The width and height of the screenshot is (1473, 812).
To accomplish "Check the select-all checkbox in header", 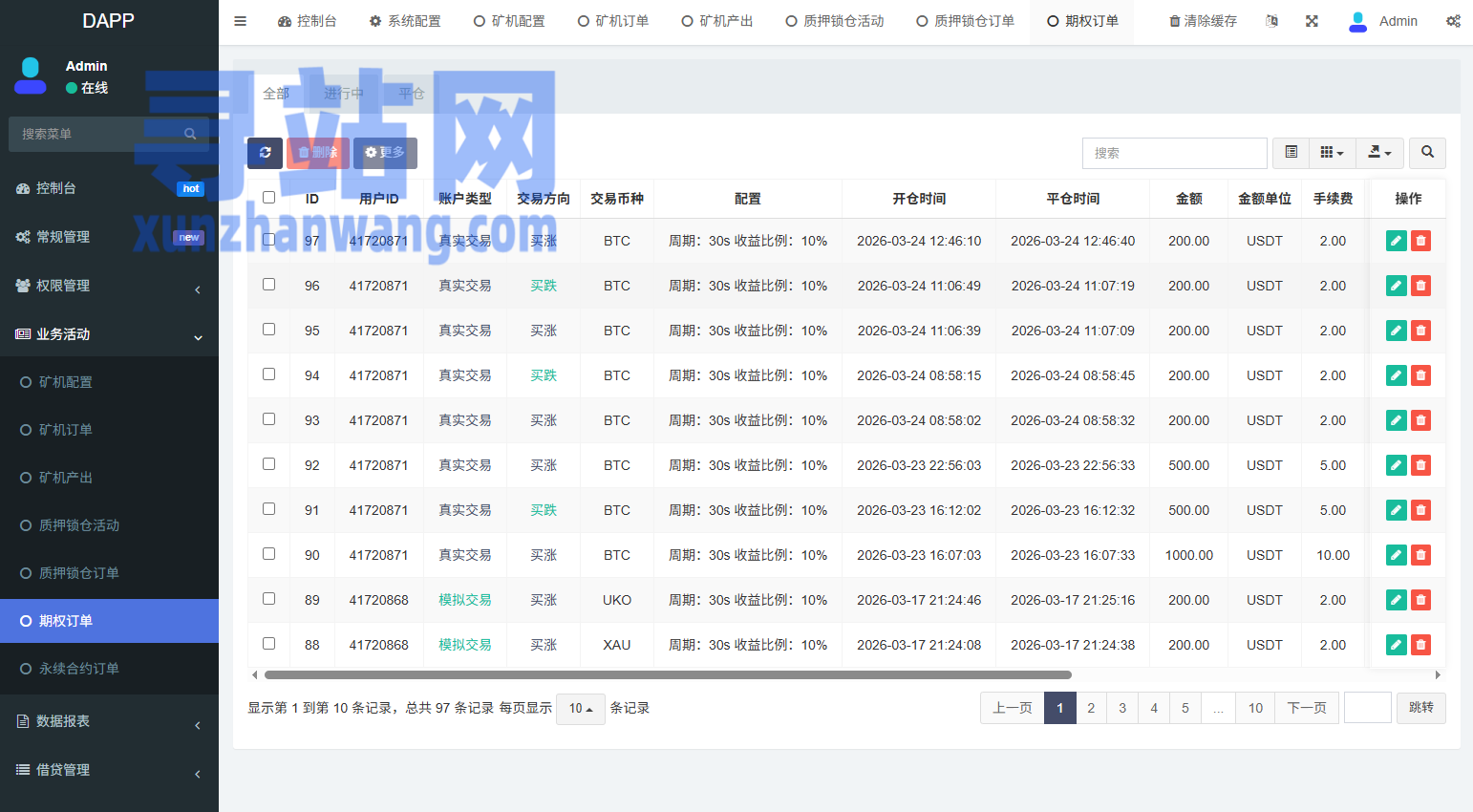I will [269, 198].
